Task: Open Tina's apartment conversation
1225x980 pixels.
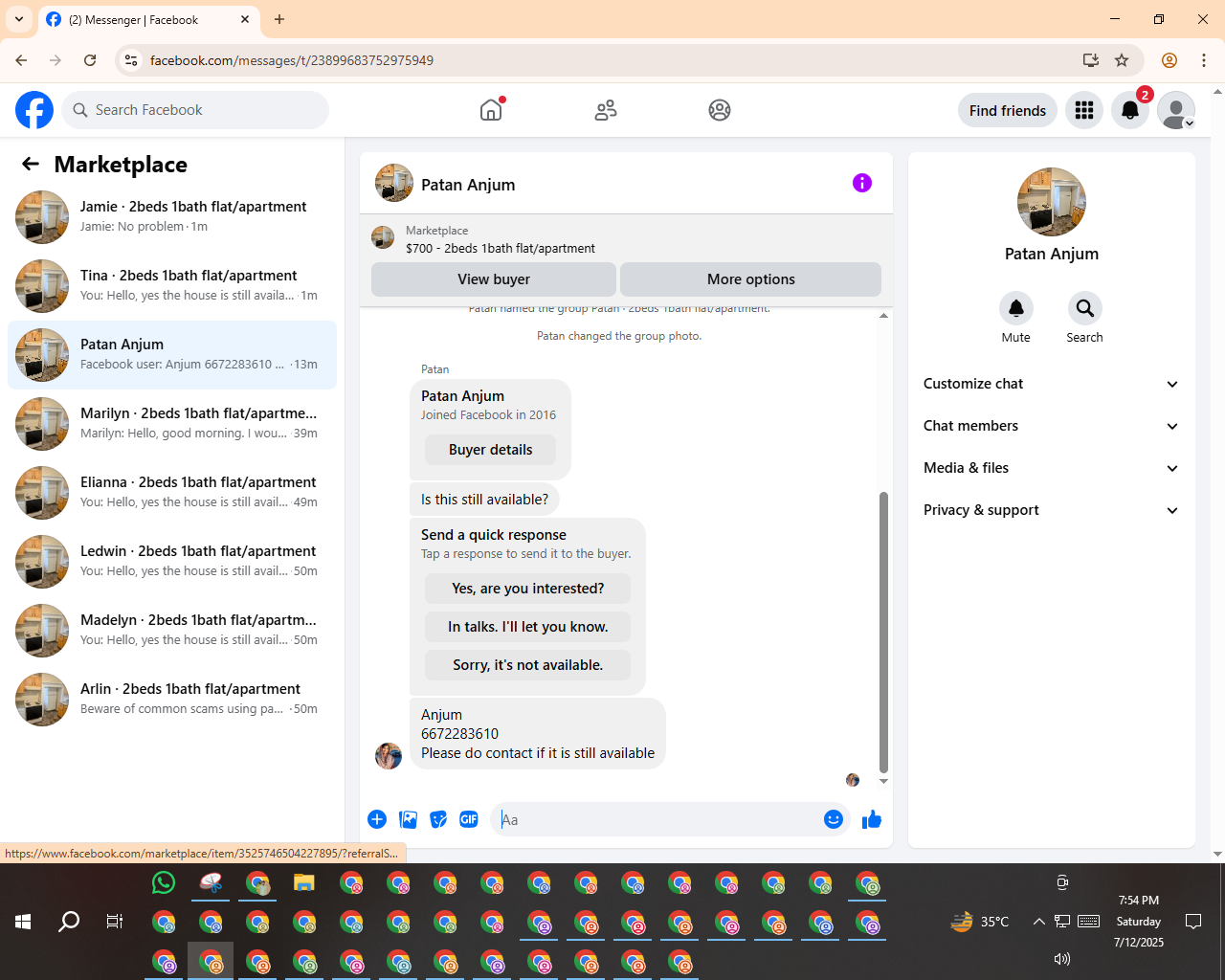Action: [172, 286]
